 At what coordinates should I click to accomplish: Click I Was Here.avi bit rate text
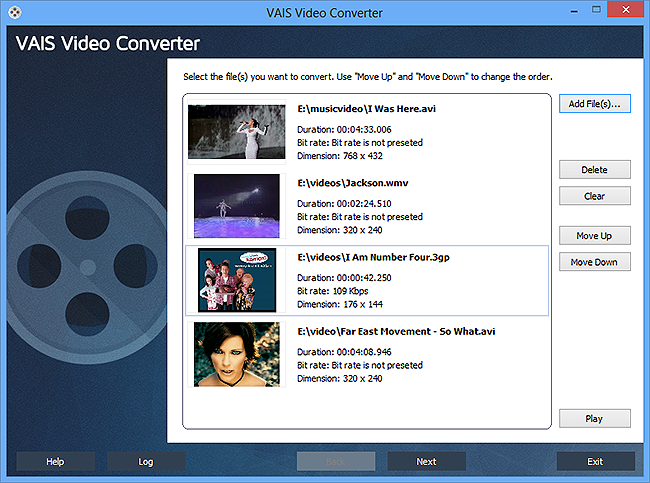pos(360,143)
